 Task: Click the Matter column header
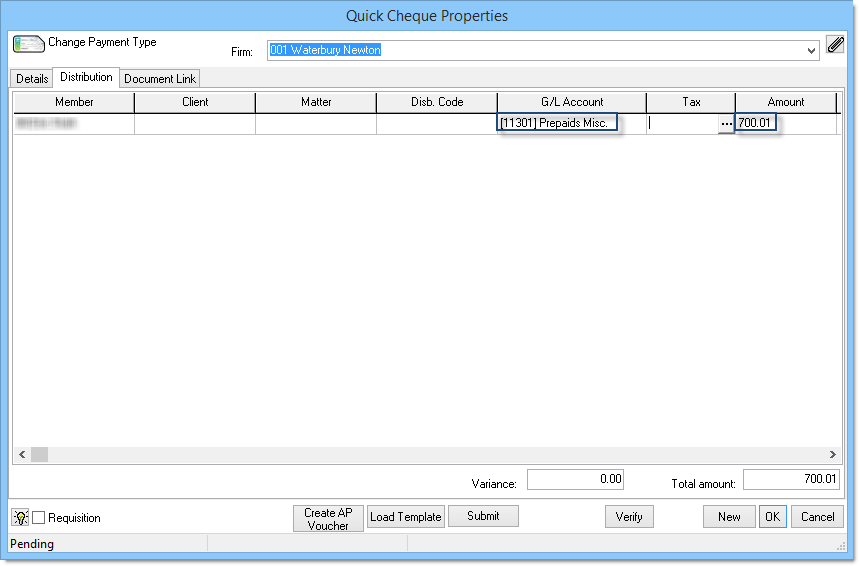coord(316,102)
